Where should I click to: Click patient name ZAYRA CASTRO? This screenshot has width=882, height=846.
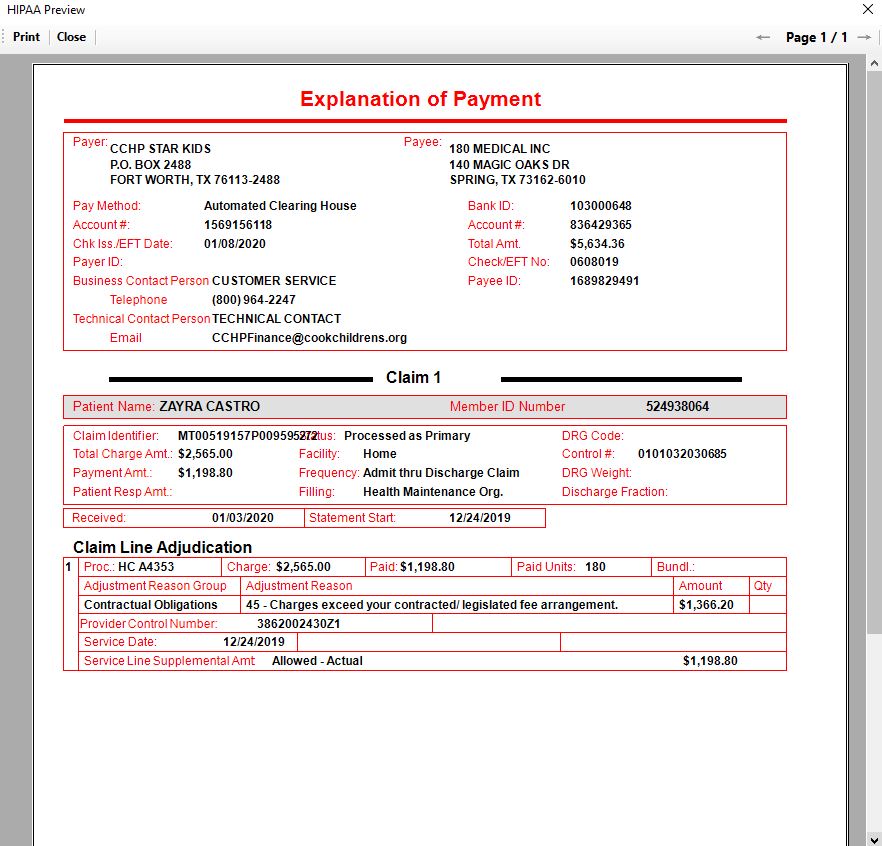pos(209,407)
